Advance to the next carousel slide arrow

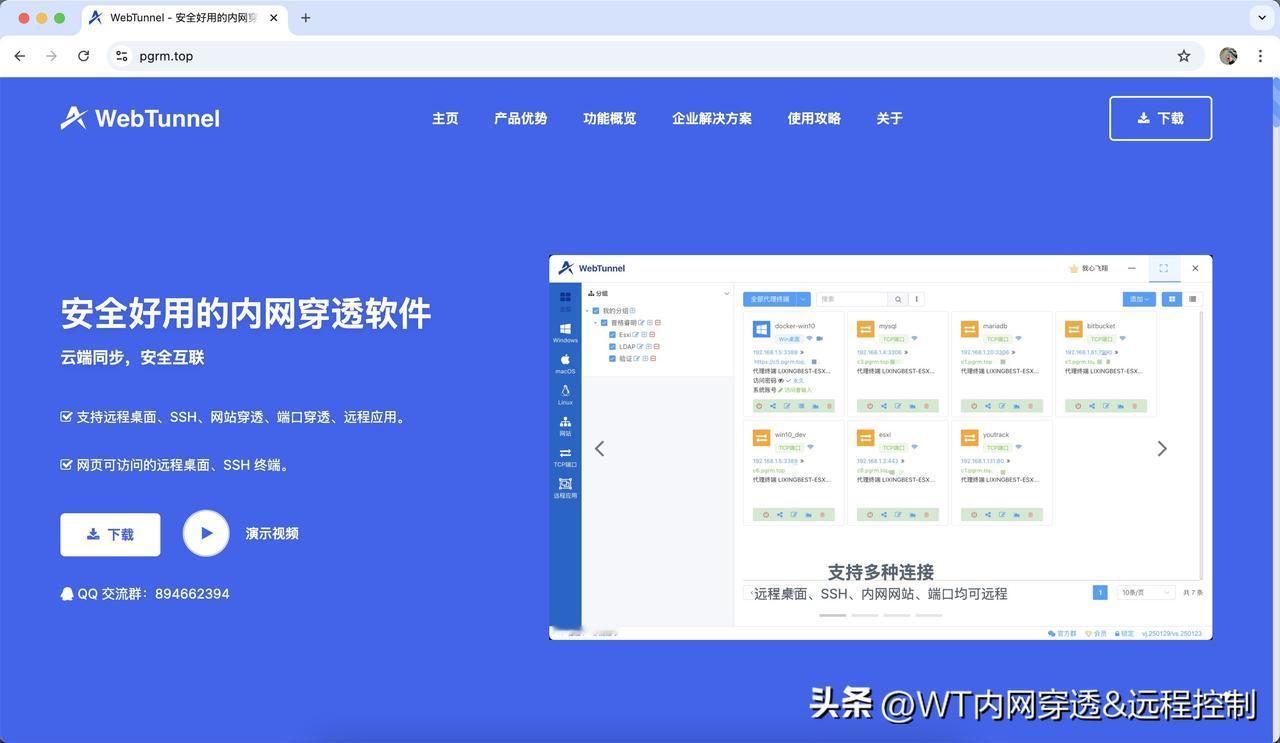1162,448
